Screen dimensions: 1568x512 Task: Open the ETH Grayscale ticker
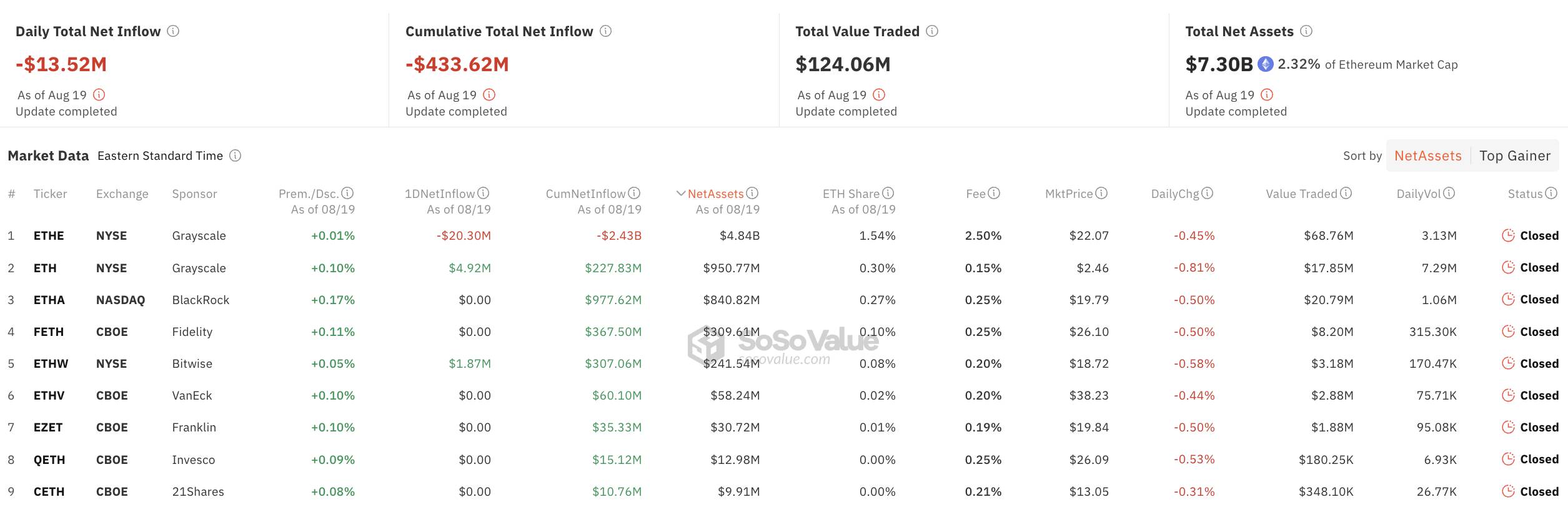(45, 268)
